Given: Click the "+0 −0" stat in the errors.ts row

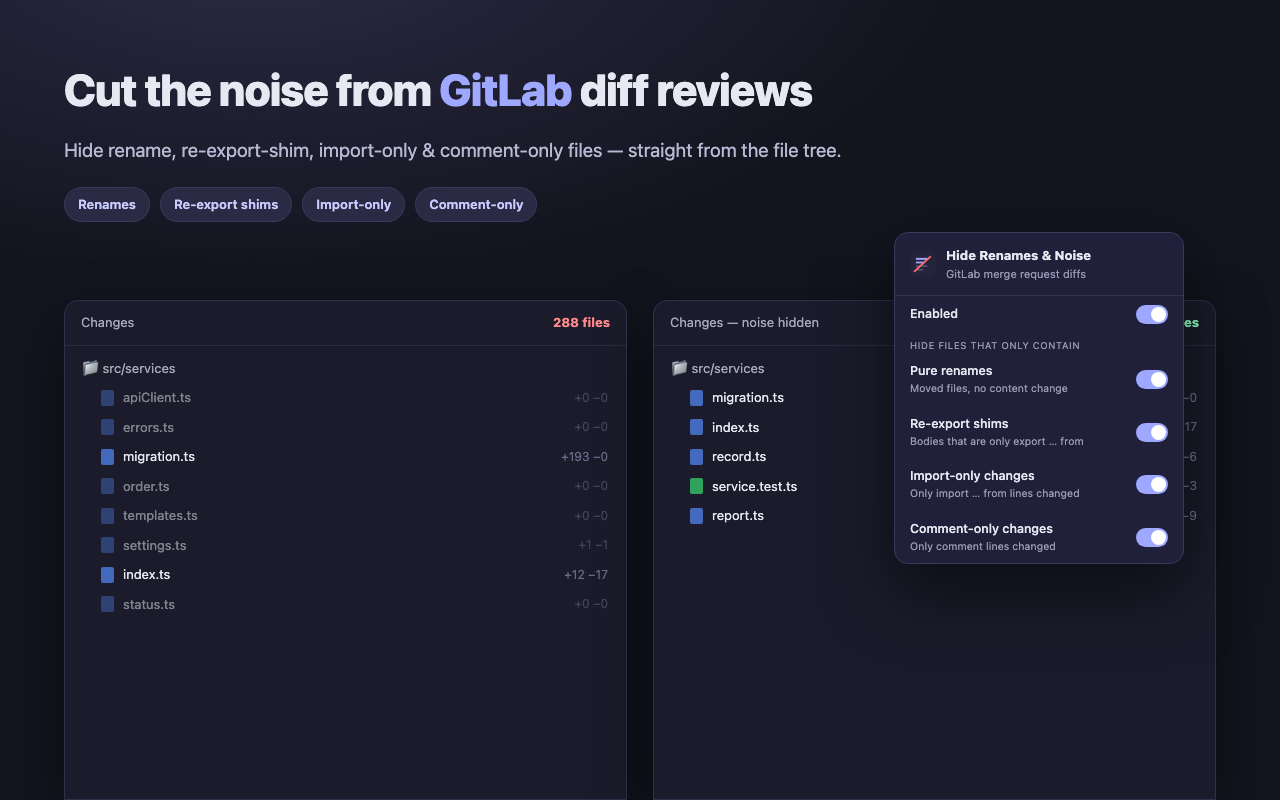Looking at the screenshot, I should (x=591, y=427).
